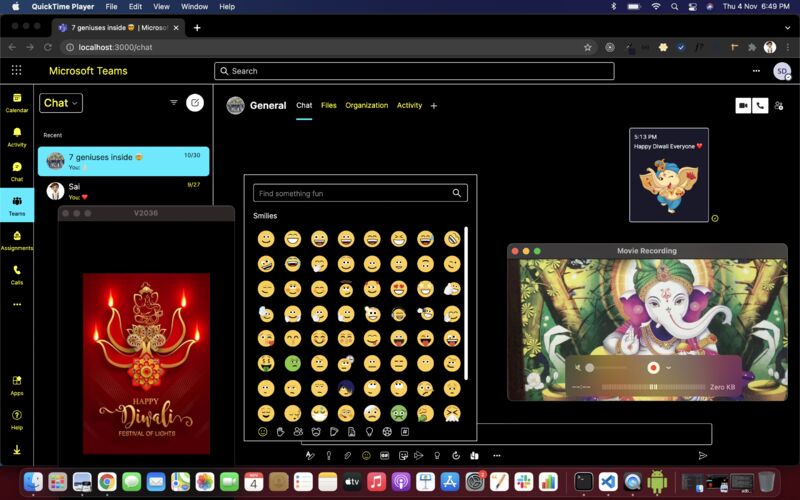This screenshot has width=800, height=500.
Task: Open Activity bell in sidebar
Action: coord(17,137)
